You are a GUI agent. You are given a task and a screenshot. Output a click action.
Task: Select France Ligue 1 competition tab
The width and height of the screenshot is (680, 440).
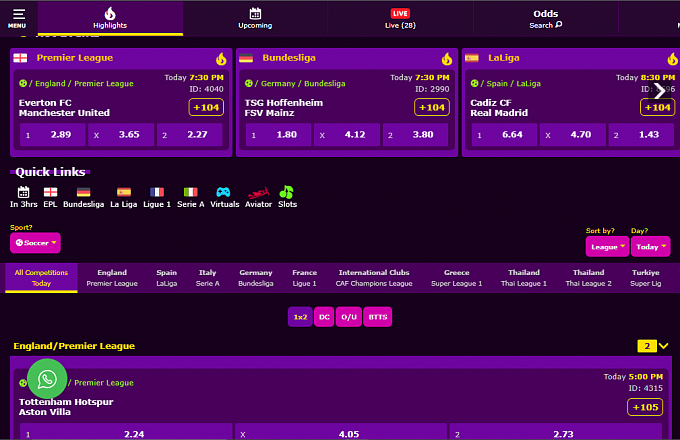click(304, 278)
